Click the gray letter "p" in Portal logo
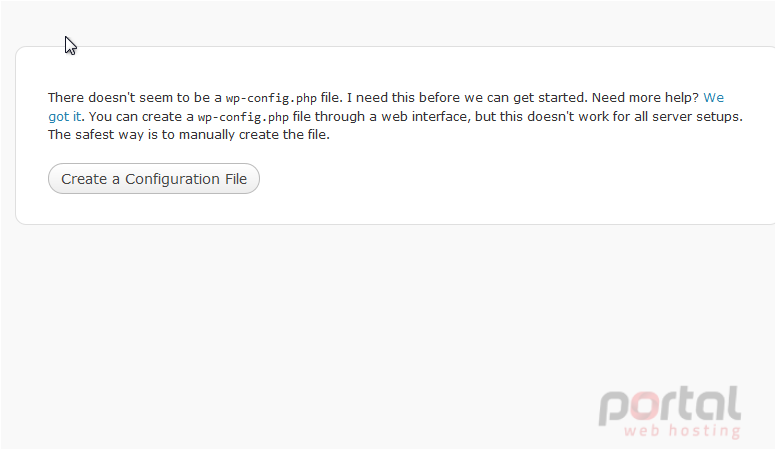The width and height of the screenshot is (776, 450). [614, 409]
